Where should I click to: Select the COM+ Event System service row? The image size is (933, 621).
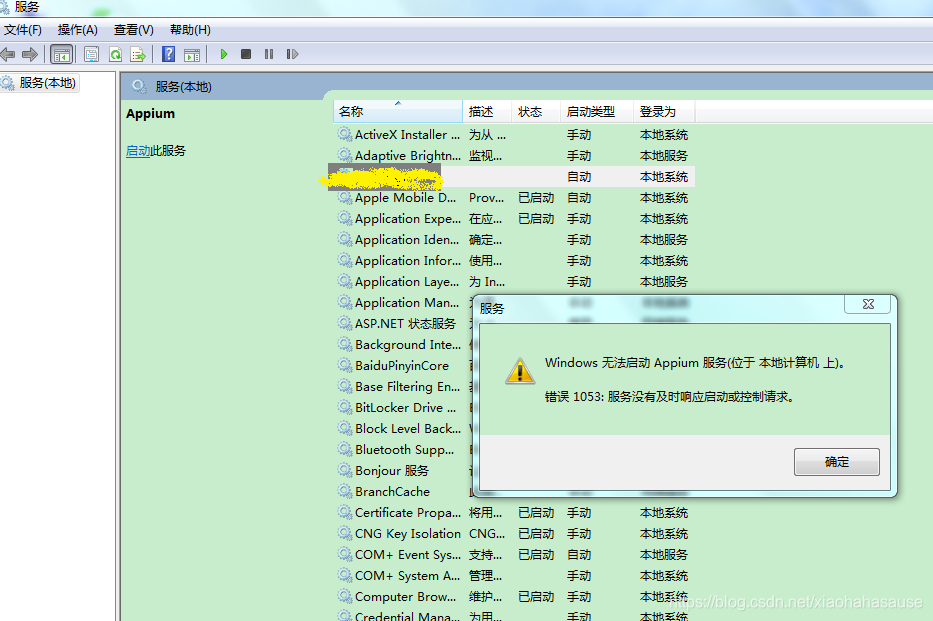coord(514,555)
